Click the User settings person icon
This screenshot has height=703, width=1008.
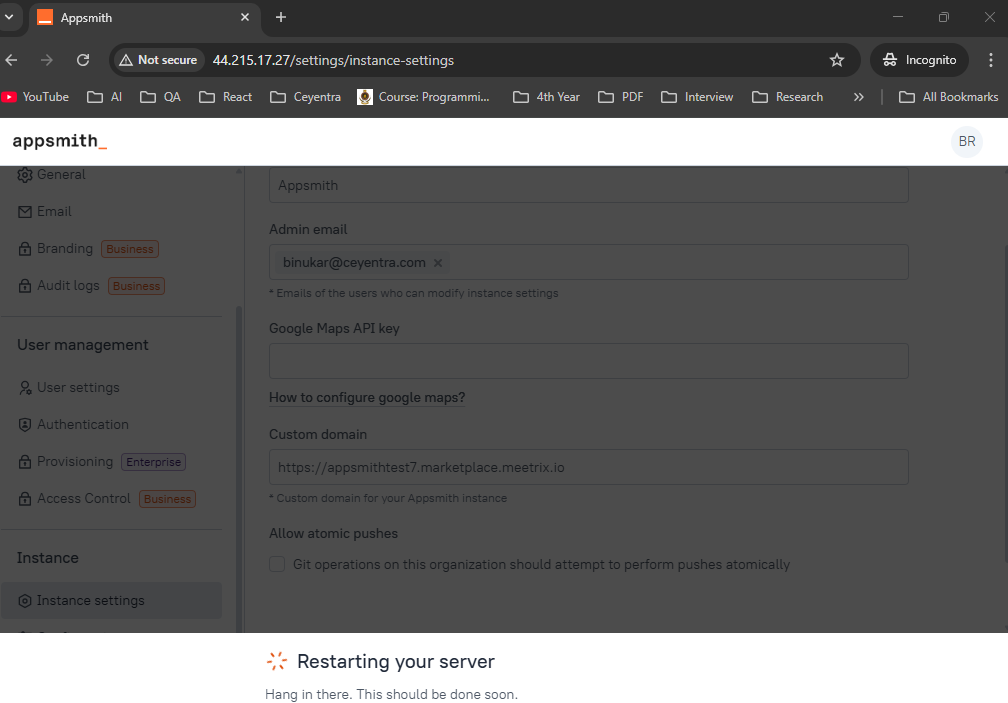point(24,387)
